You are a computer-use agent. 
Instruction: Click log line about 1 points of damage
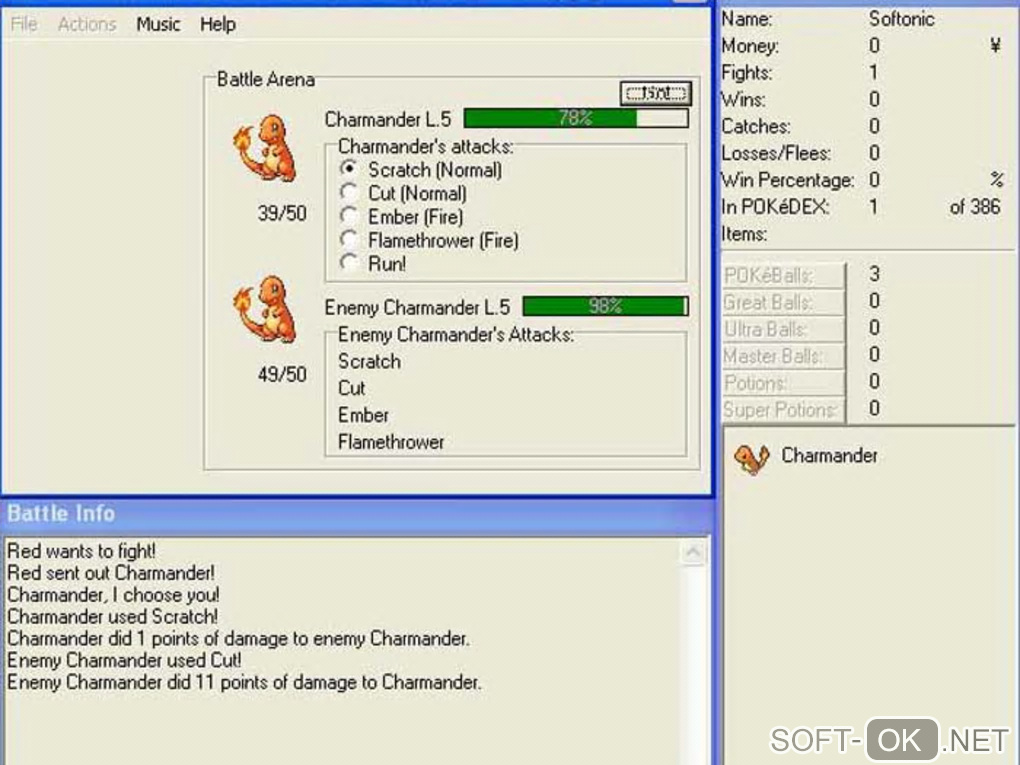tap(238, 639)
